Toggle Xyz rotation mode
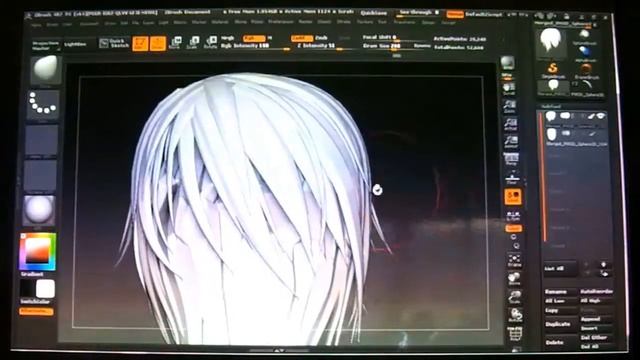This screenshot has height=360, width=640. (513, 229)
